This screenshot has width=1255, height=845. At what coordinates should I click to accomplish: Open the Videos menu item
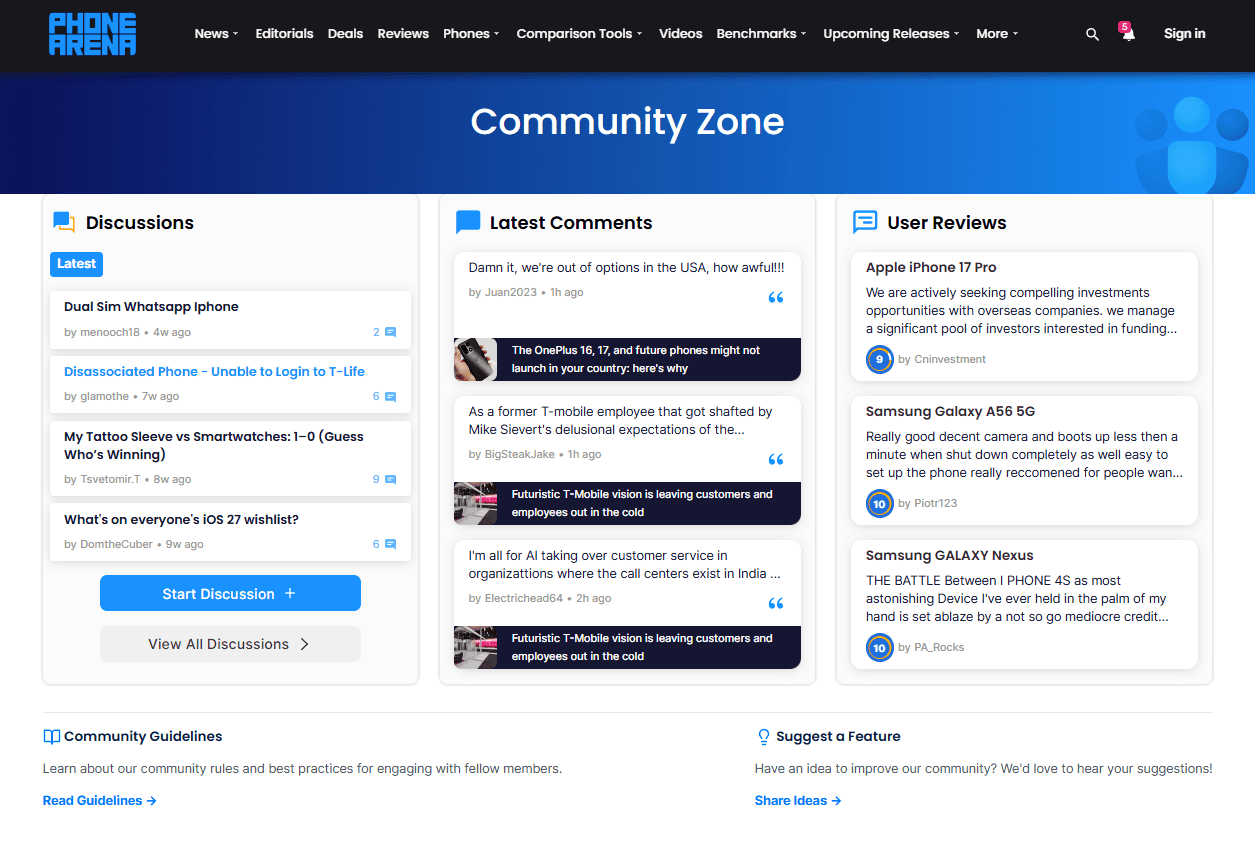coord(681,34)
